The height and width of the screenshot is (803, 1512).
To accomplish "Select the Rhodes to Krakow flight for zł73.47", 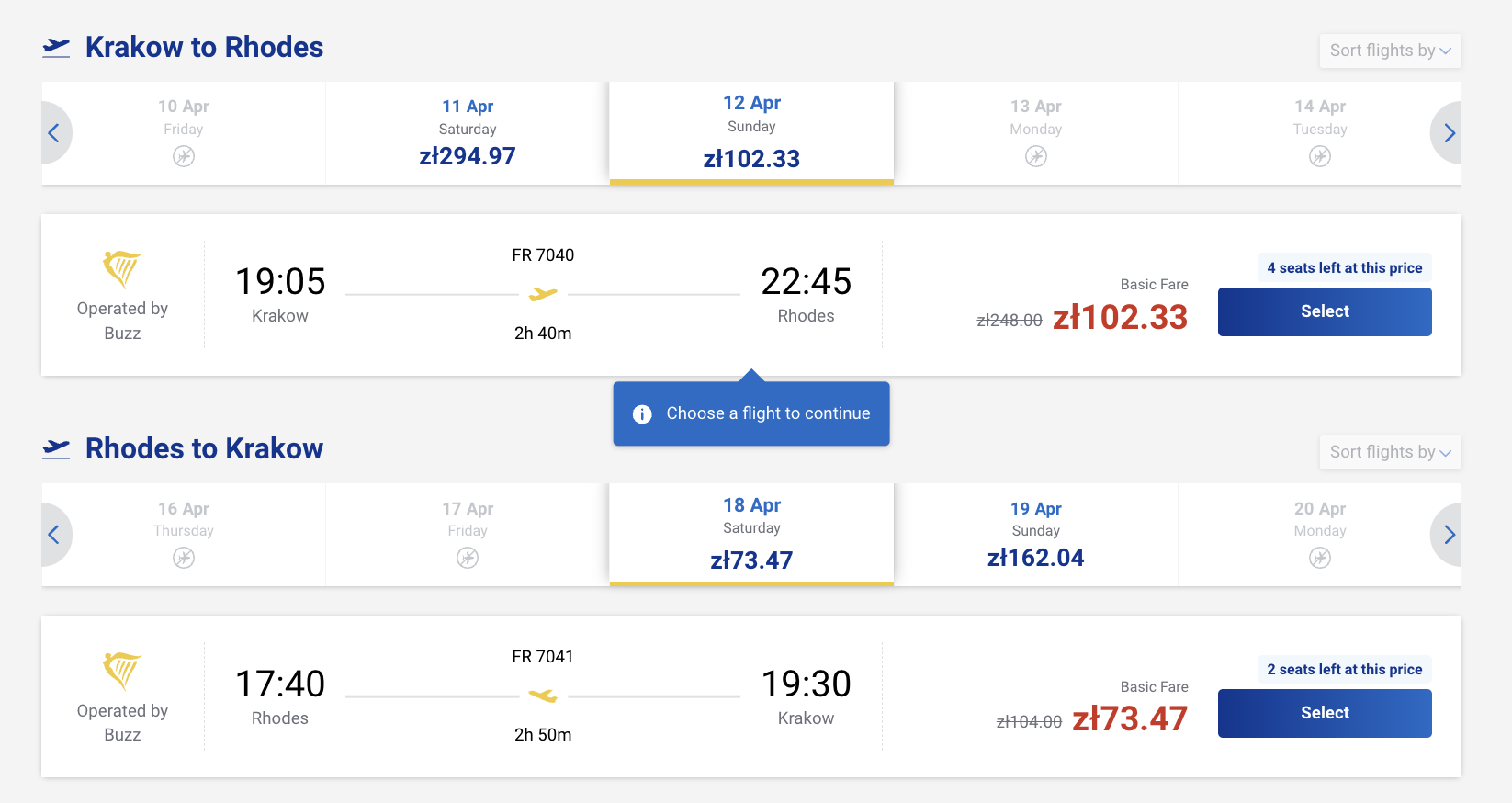I will (1324, 713).
